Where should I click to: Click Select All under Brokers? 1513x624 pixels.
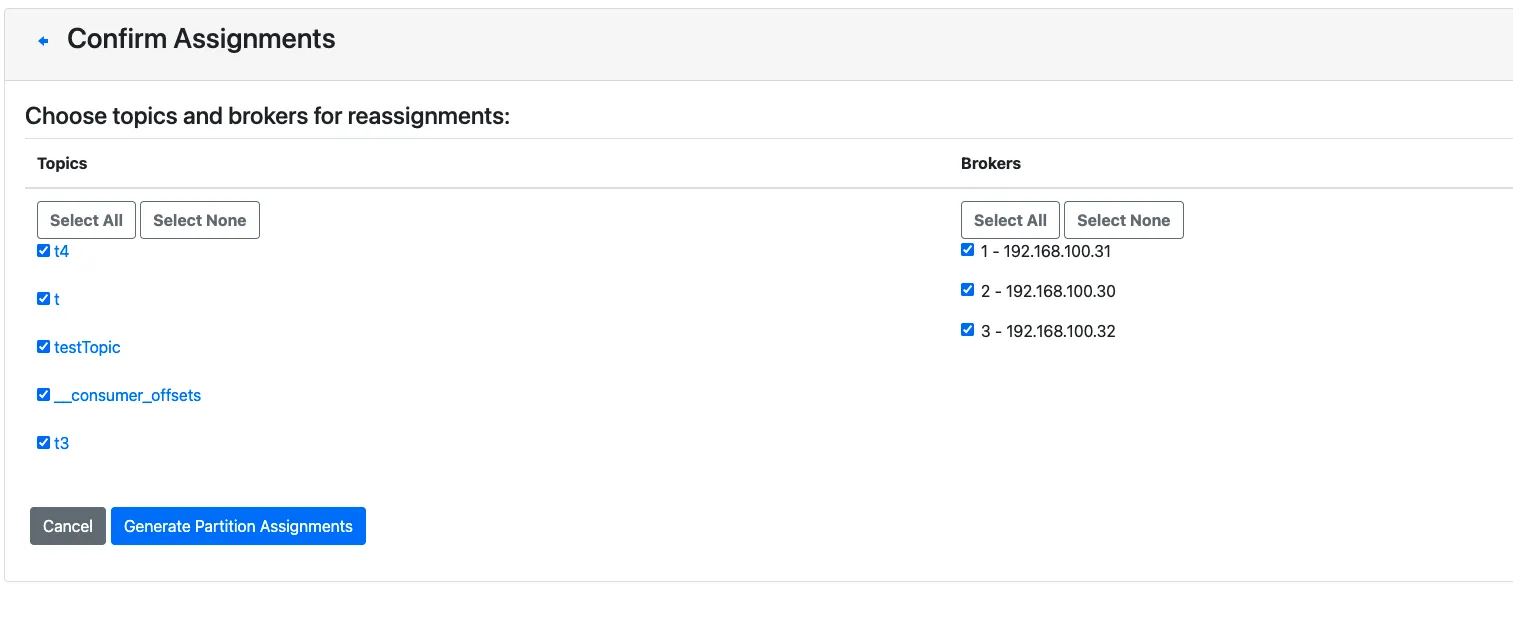[x=1010, y=220]
